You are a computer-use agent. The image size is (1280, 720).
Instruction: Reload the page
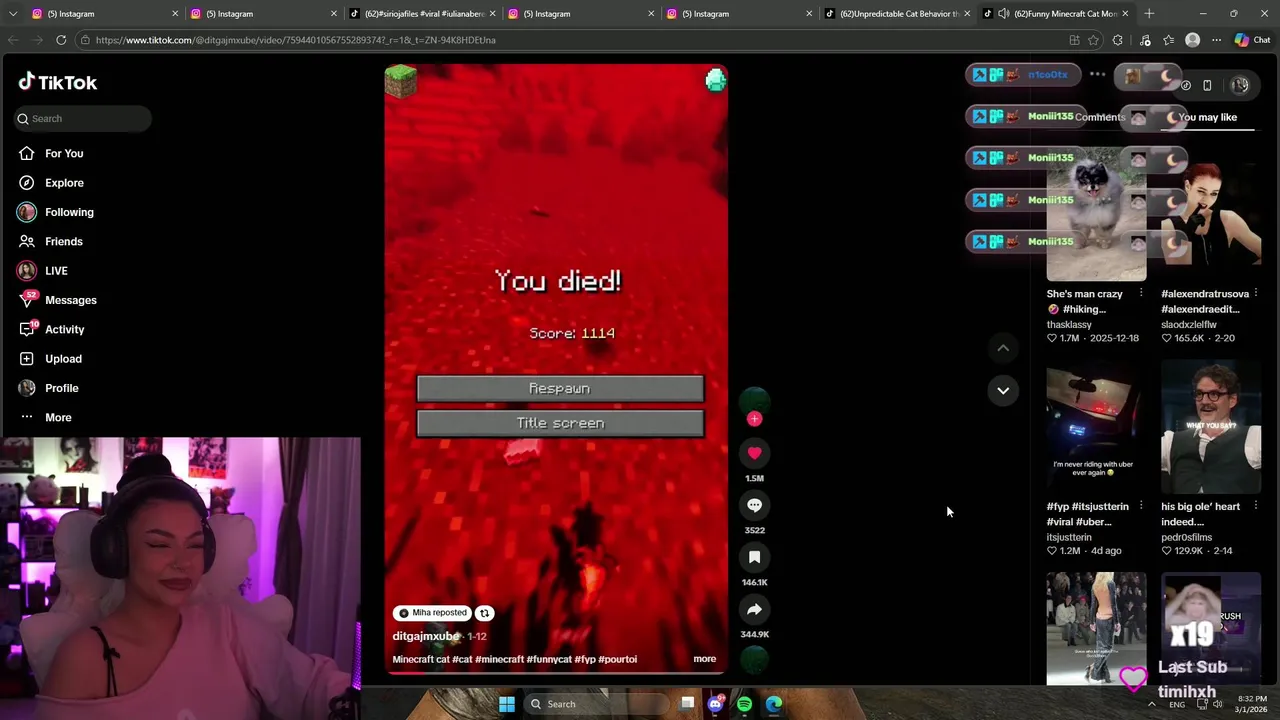[x=61, y=40]
